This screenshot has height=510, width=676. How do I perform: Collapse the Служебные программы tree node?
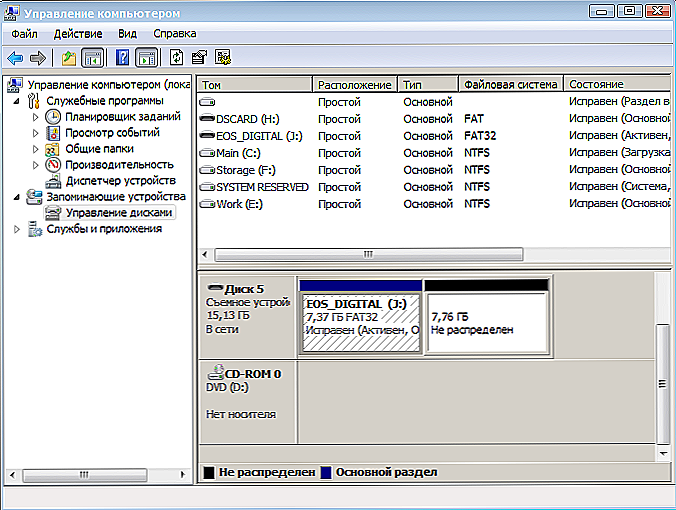(x=16, y=102)
